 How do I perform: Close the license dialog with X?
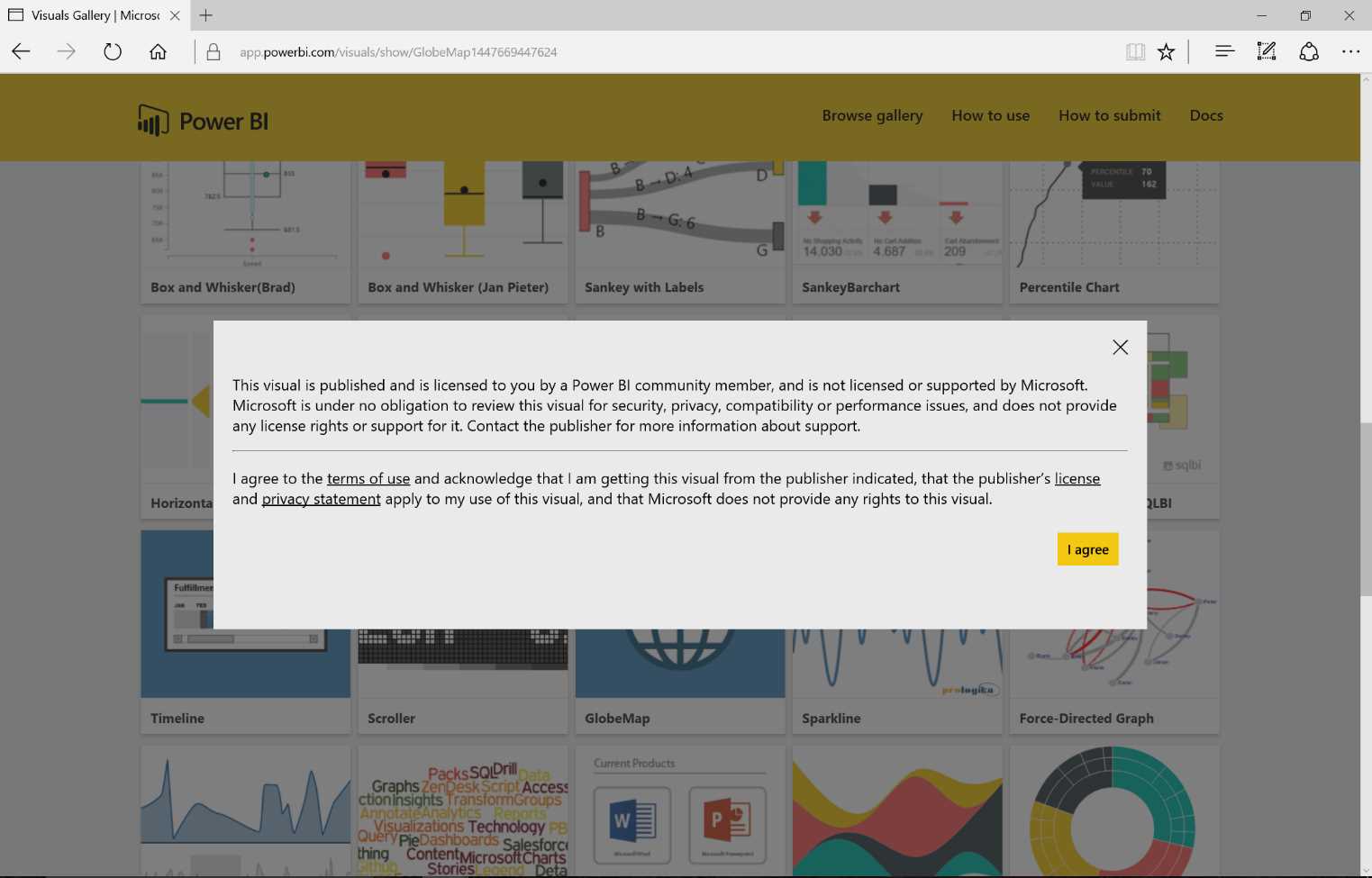coord(1120,348)
